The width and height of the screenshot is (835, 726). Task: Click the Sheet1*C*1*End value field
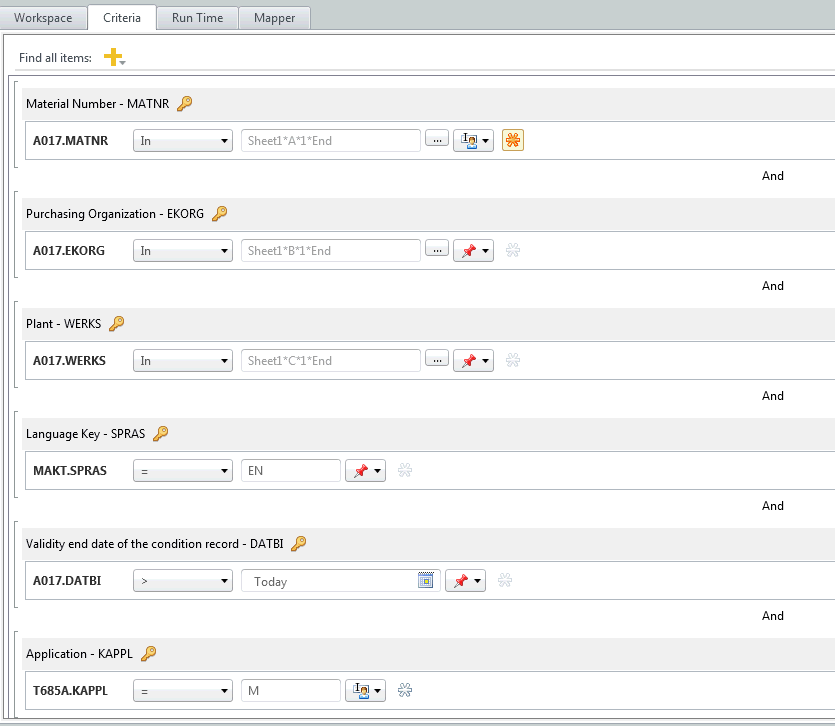coord(331,361)
